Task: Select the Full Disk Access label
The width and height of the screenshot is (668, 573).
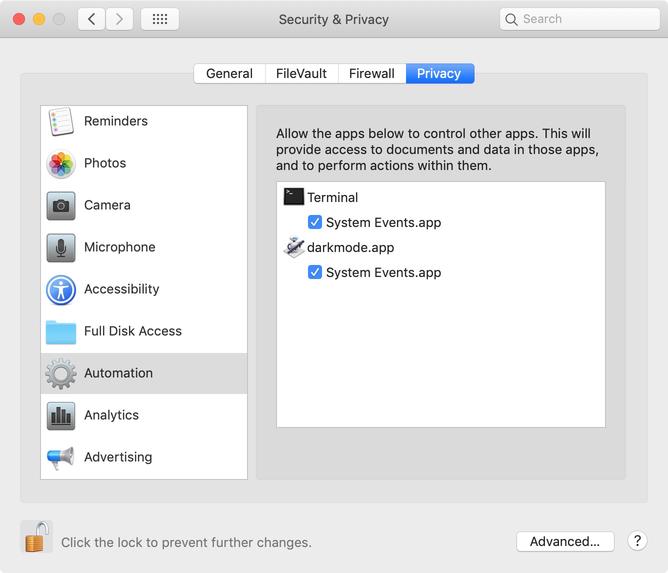Action: [x=133, y=331]
